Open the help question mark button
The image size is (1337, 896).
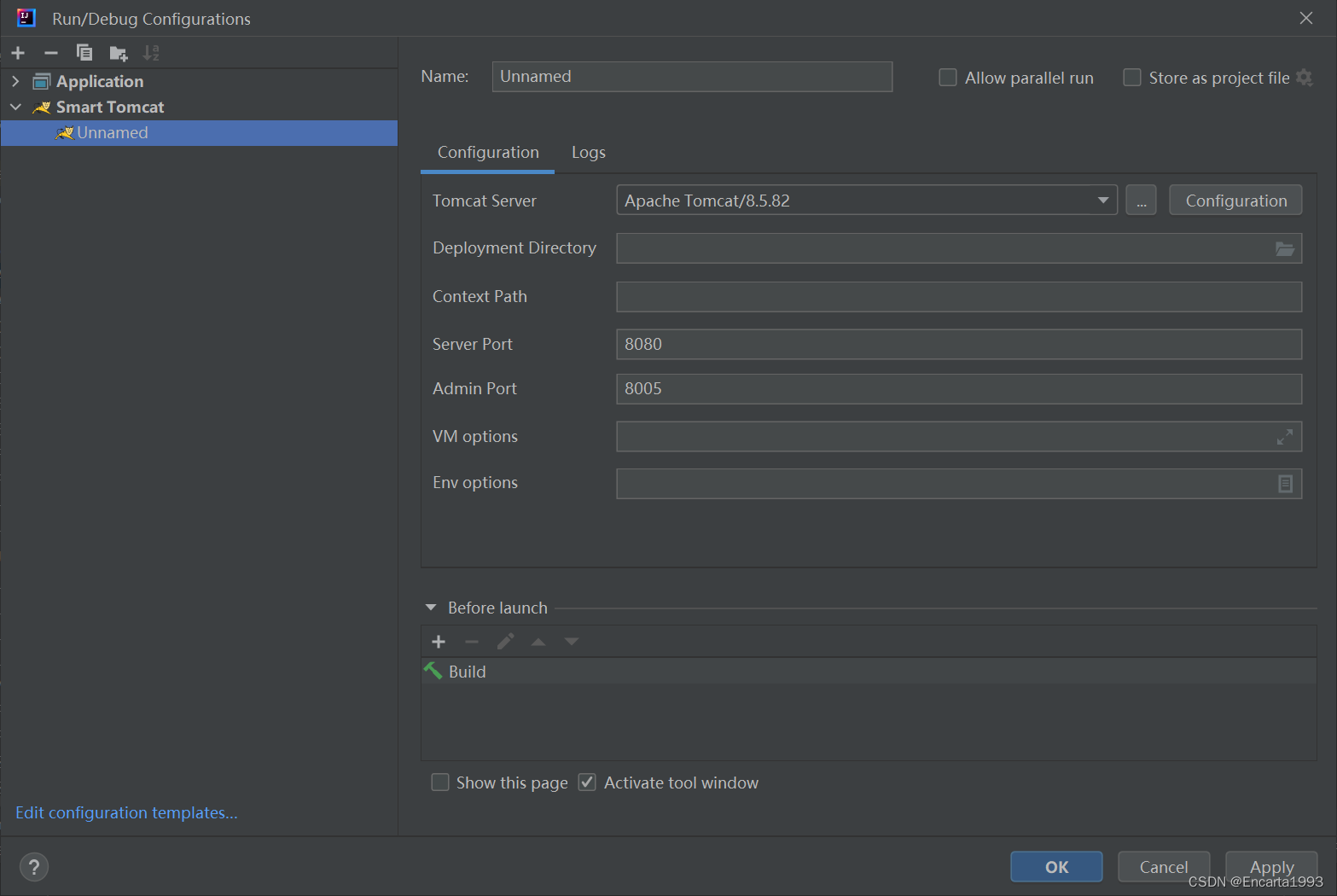coord(34,867)
